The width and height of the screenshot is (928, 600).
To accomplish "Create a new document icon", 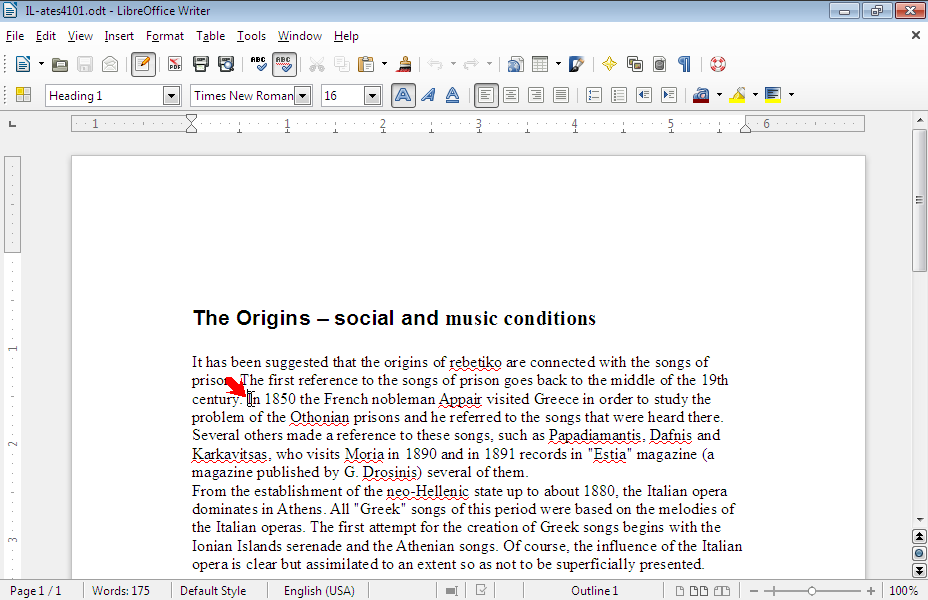I will click(x=22, y=64).
